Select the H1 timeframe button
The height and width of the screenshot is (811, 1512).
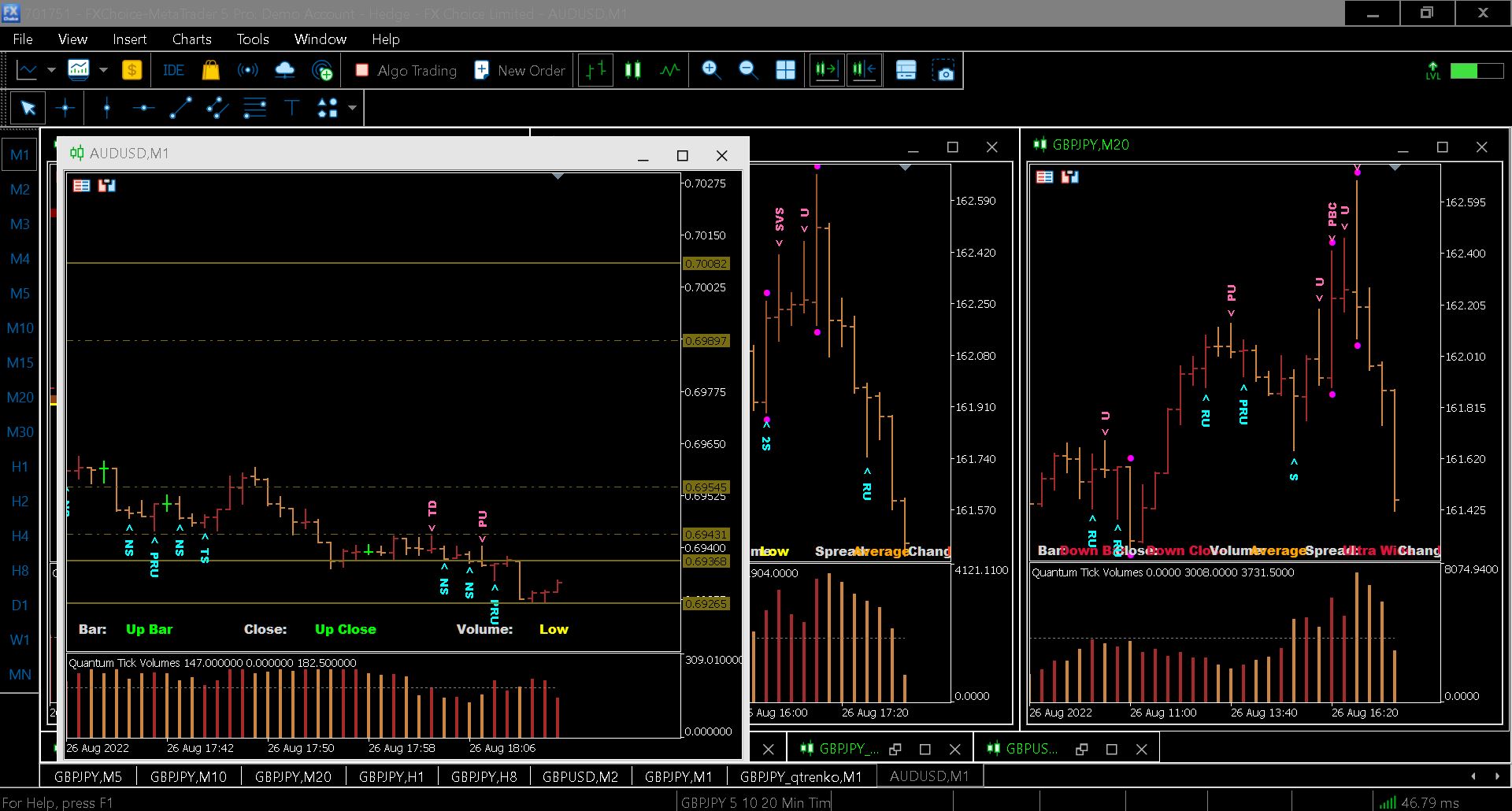pyautogui.click(x=20, y=467)
